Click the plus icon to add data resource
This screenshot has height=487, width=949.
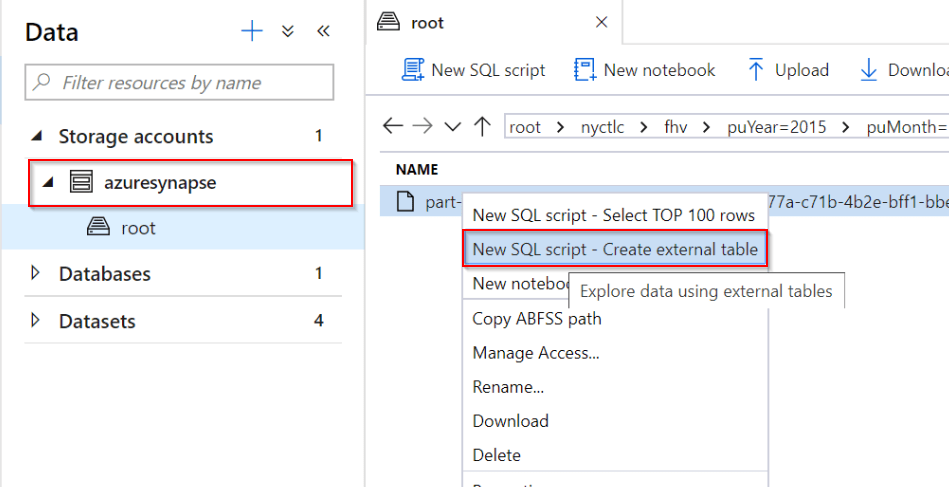252,31
